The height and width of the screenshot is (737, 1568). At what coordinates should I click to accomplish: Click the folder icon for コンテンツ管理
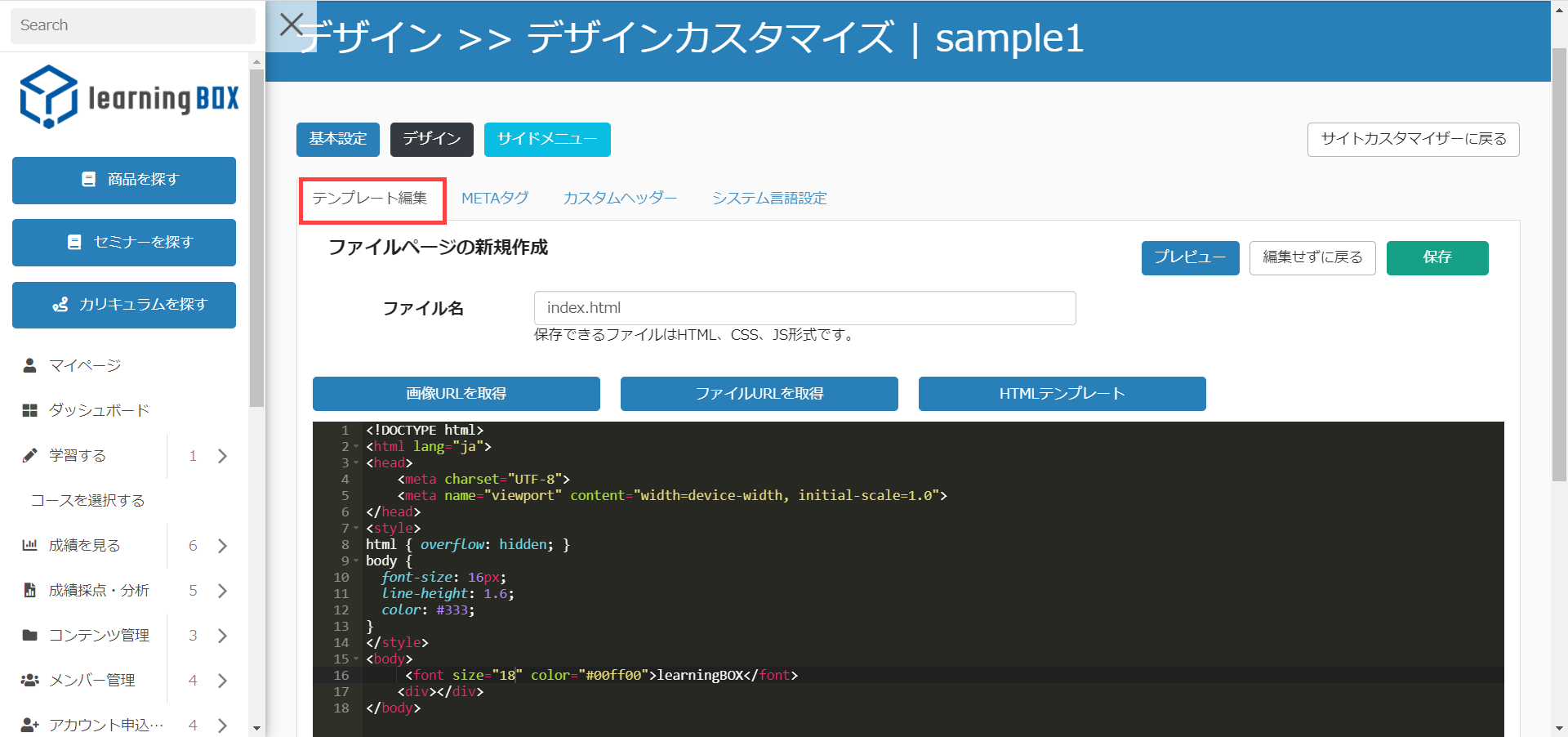click(x=30, y=635)
